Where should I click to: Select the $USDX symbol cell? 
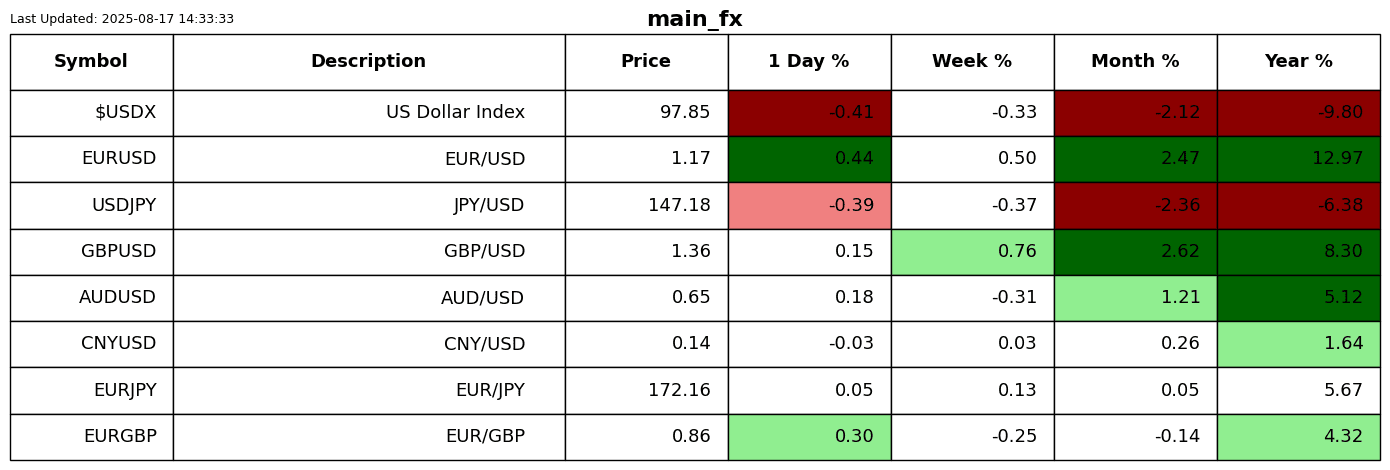91,113
